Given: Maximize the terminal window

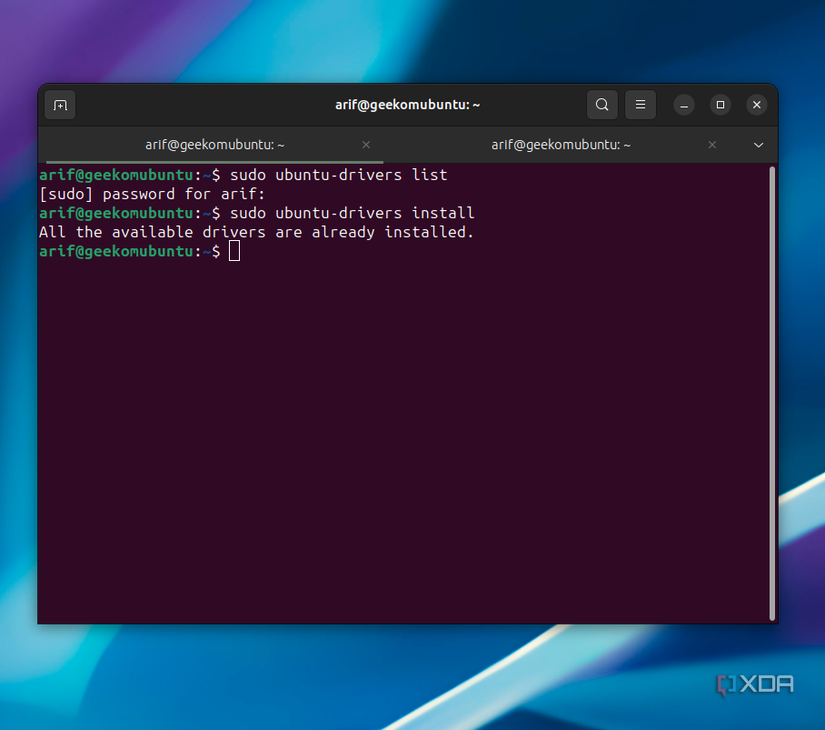Looking at the screenshot, I should coord(720,105).
